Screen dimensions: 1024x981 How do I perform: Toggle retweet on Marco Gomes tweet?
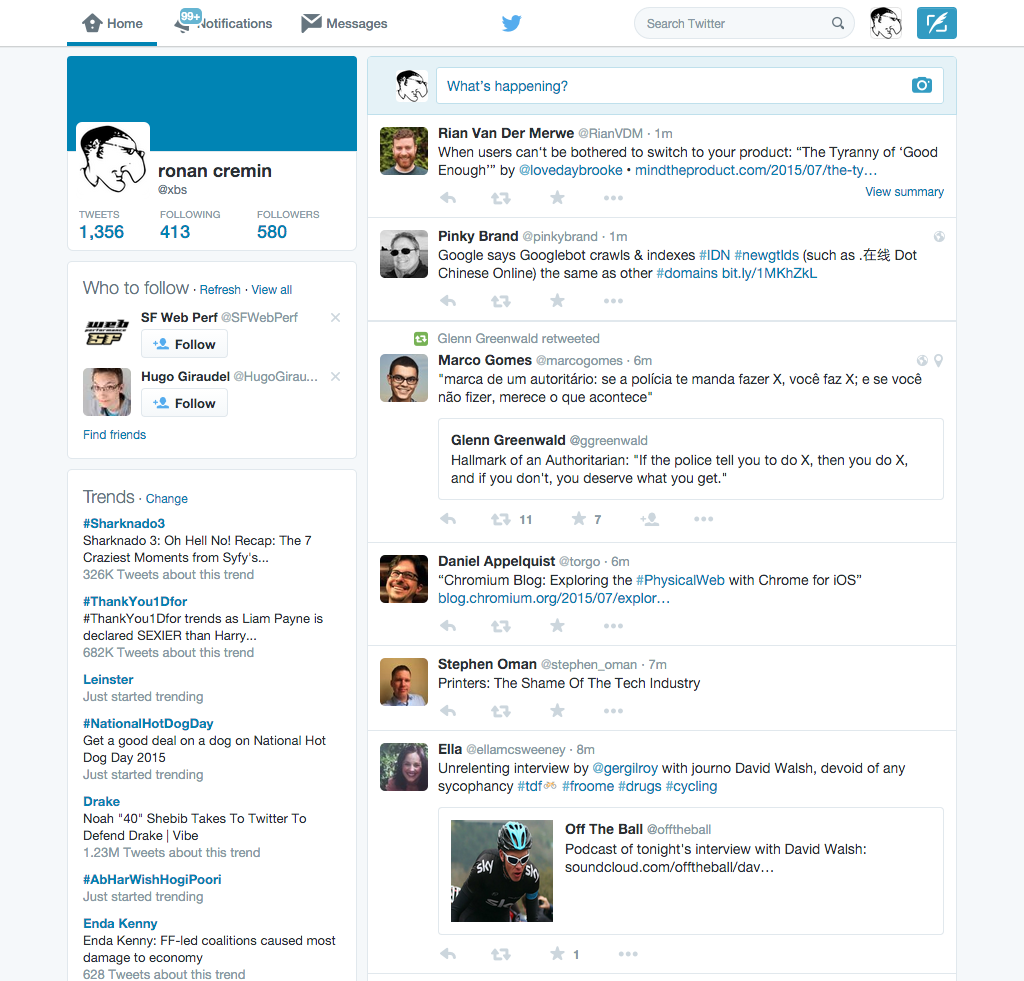501,519
